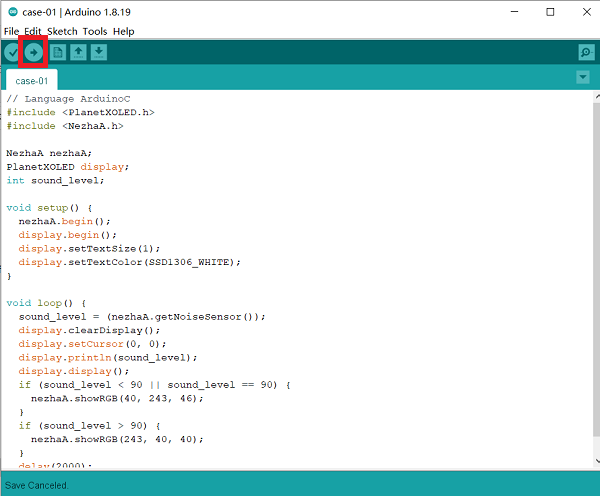The height and width of the screenshot is (496, 600).
Task: Click the 'display.setTextColor(SSD1306_WHITE);' line
Action: [x=129, y=262]
